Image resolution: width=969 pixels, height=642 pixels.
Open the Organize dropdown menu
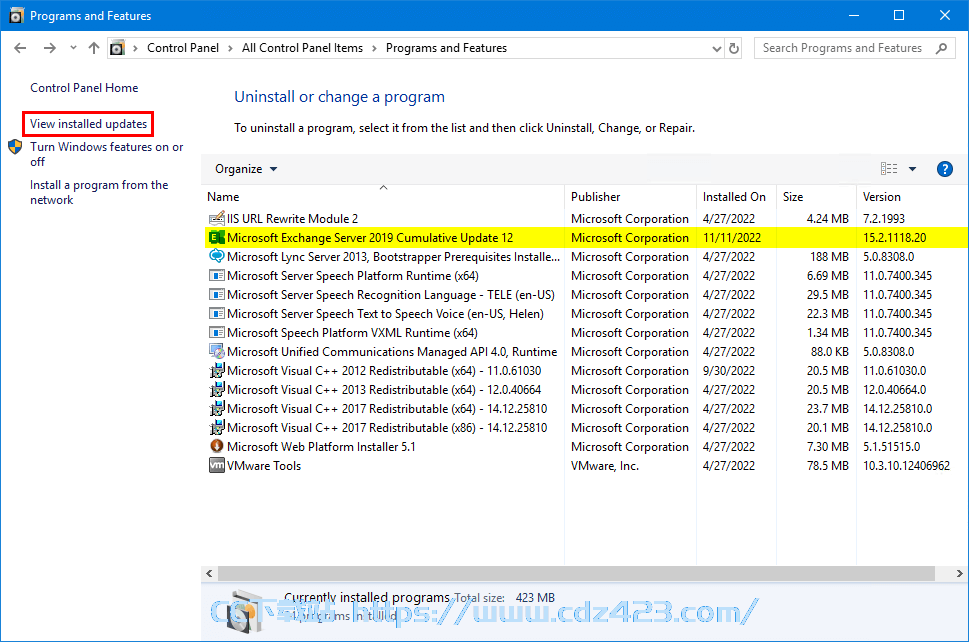coord(246,169)
